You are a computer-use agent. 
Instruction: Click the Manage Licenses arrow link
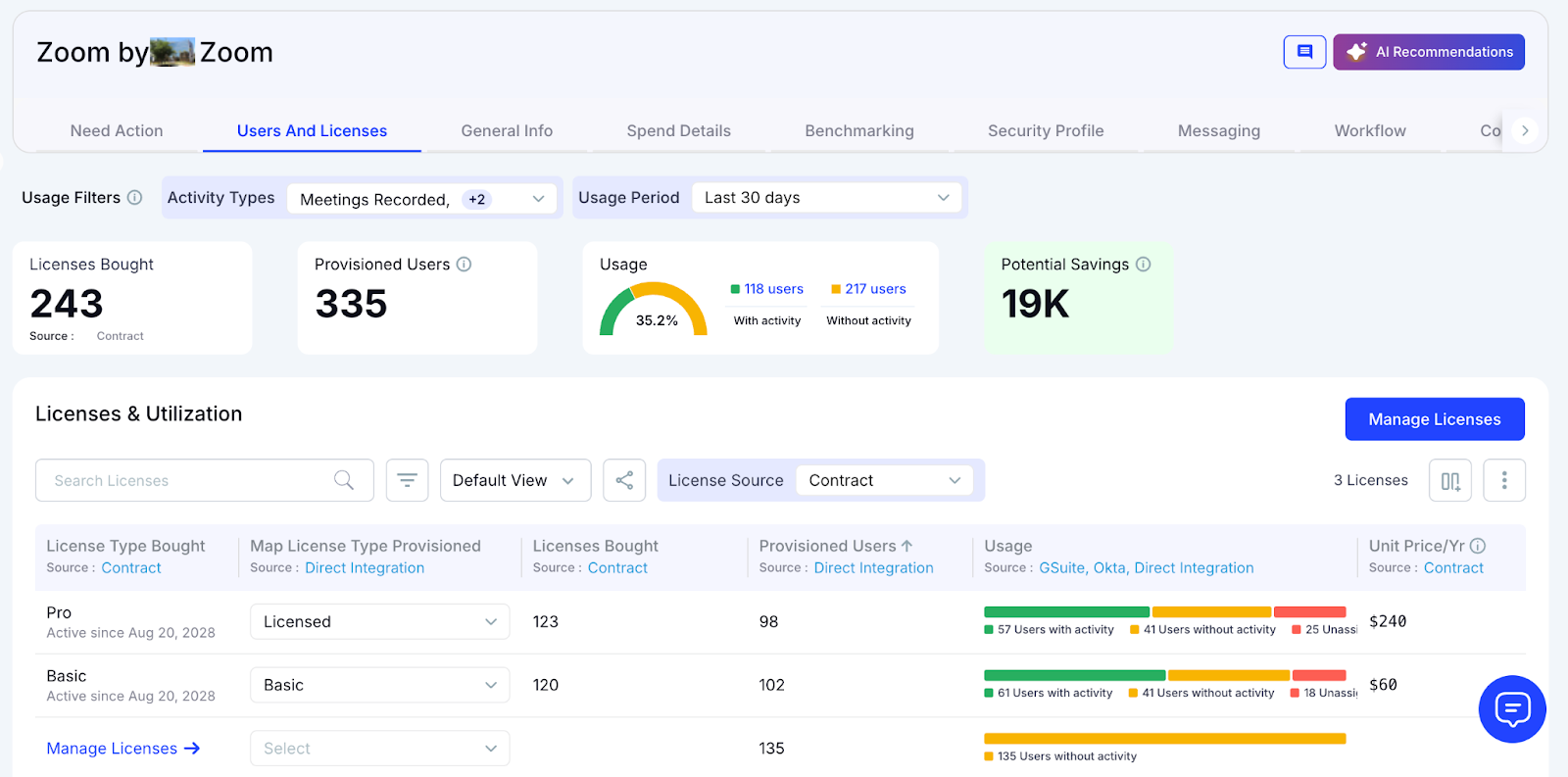123,749
